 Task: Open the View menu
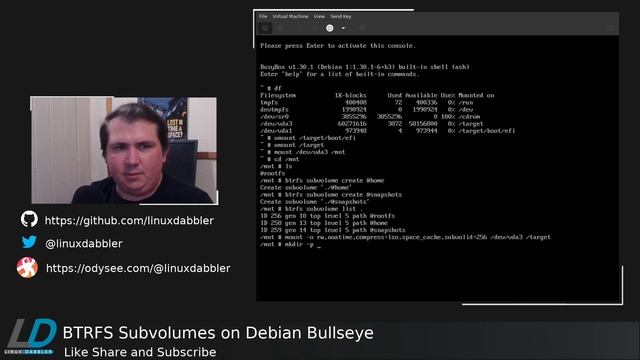(x=319, y=16)
